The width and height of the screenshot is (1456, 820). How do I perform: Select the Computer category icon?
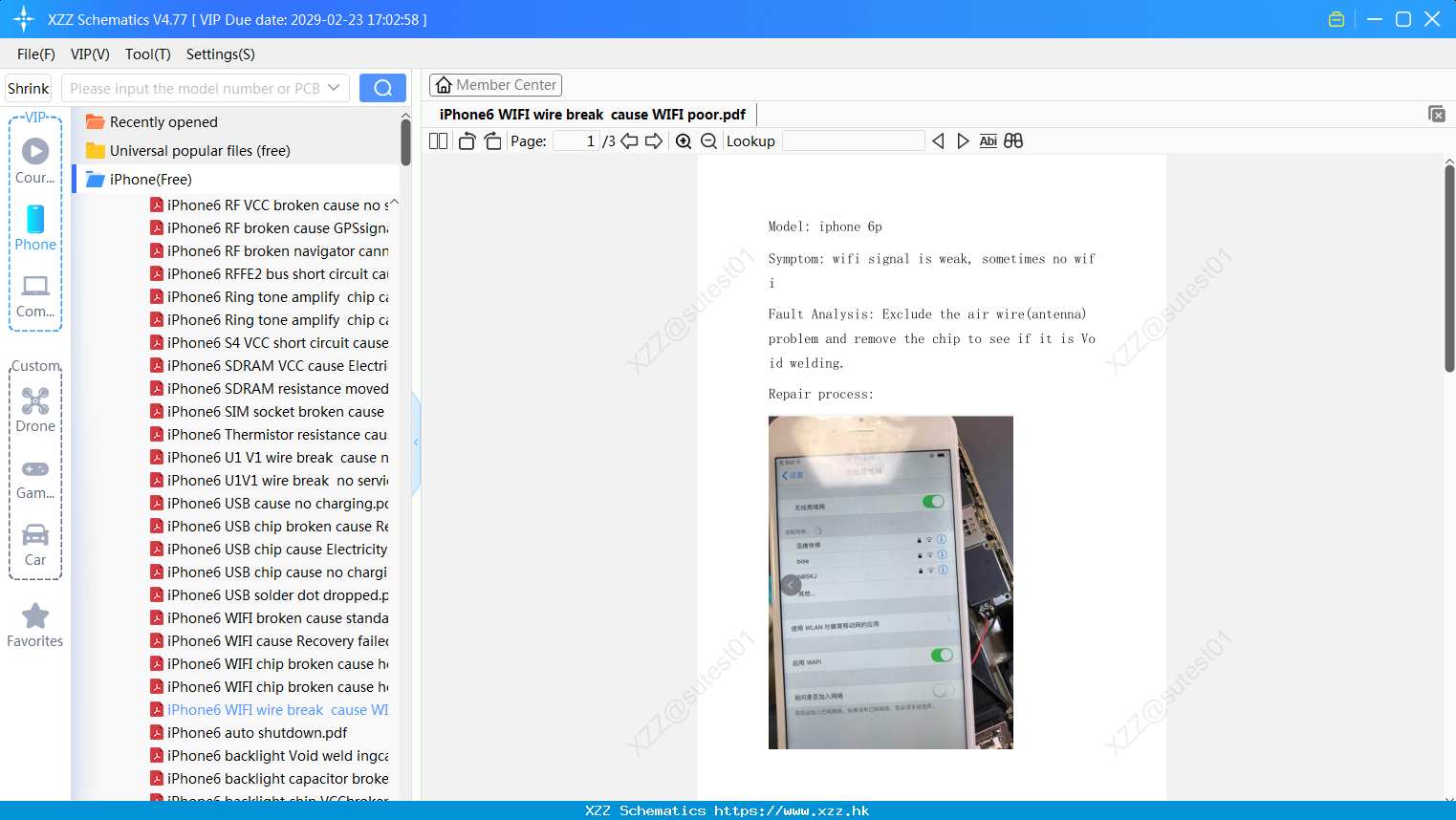(x=35, y=295)
